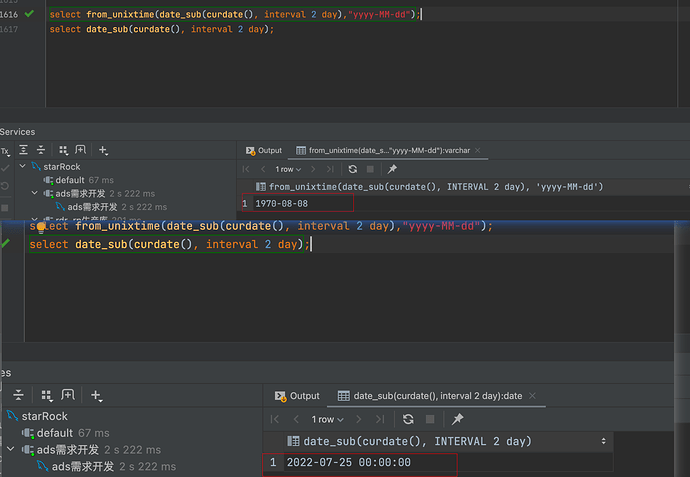Open Output tab beside date_sub result tab
The height and width of the screenshot is (477, 690).
tap(297, 396)
